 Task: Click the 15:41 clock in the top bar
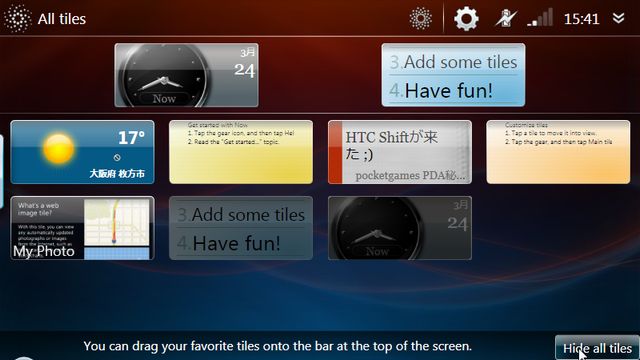tap(581, 19)
